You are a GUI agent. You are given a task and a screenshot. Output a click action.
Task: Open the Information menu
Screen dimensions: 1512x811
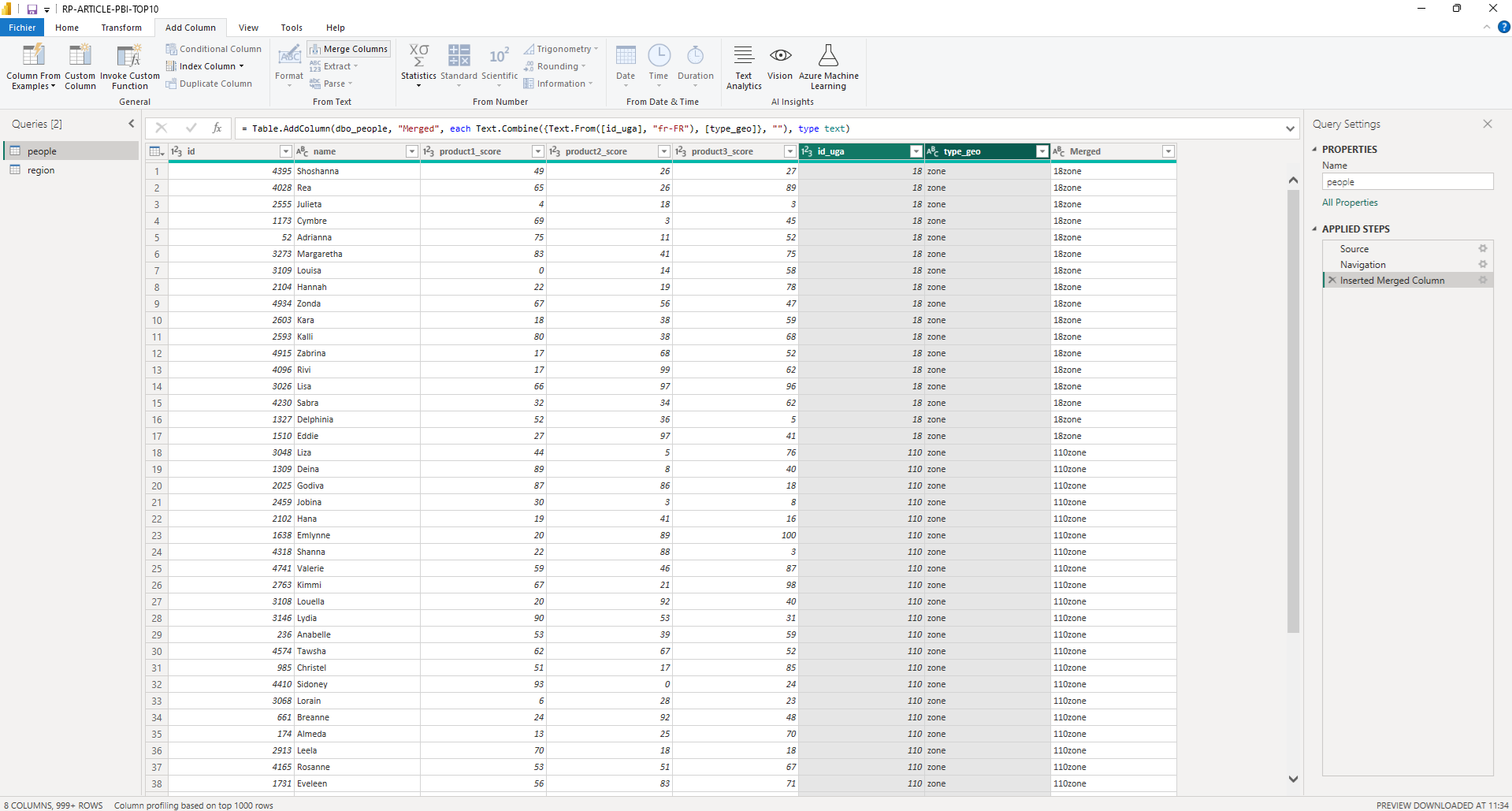(x=558, y=84)
